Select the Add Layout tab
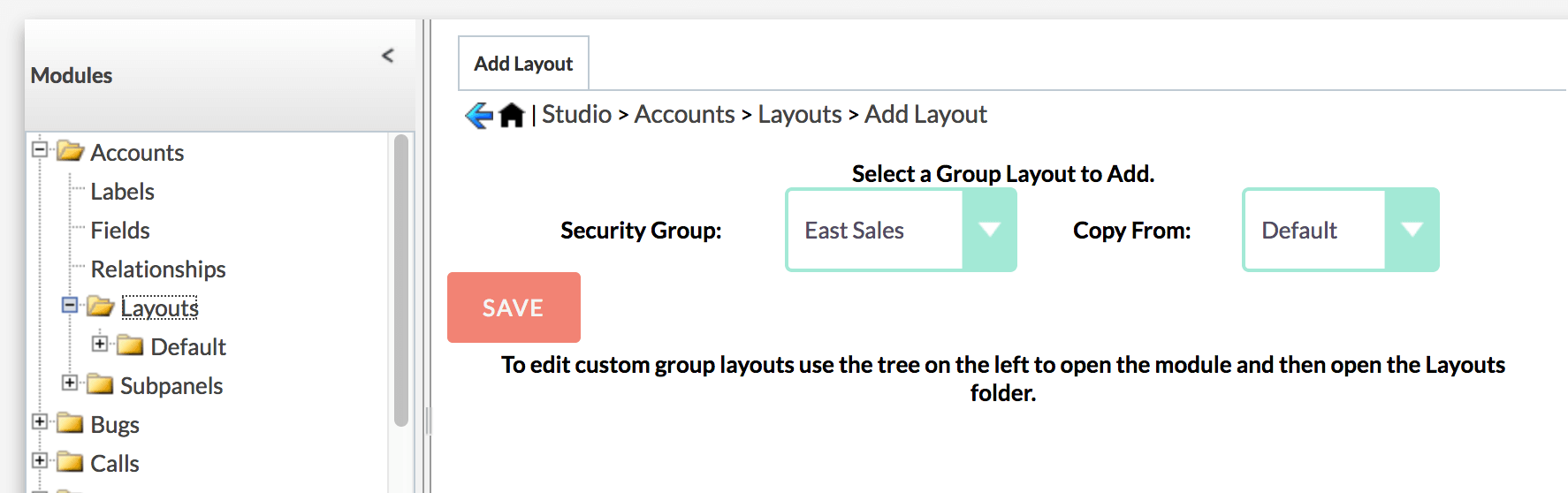 (523, 64)
